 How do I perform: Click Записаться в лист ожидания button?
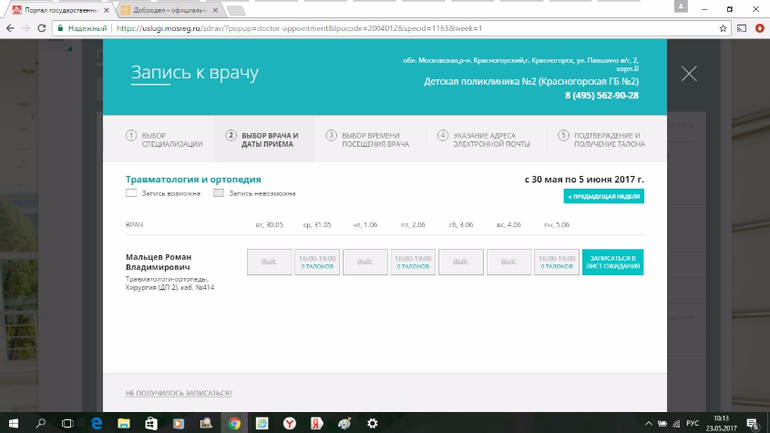pyautogui.click(x=612, y=262)
